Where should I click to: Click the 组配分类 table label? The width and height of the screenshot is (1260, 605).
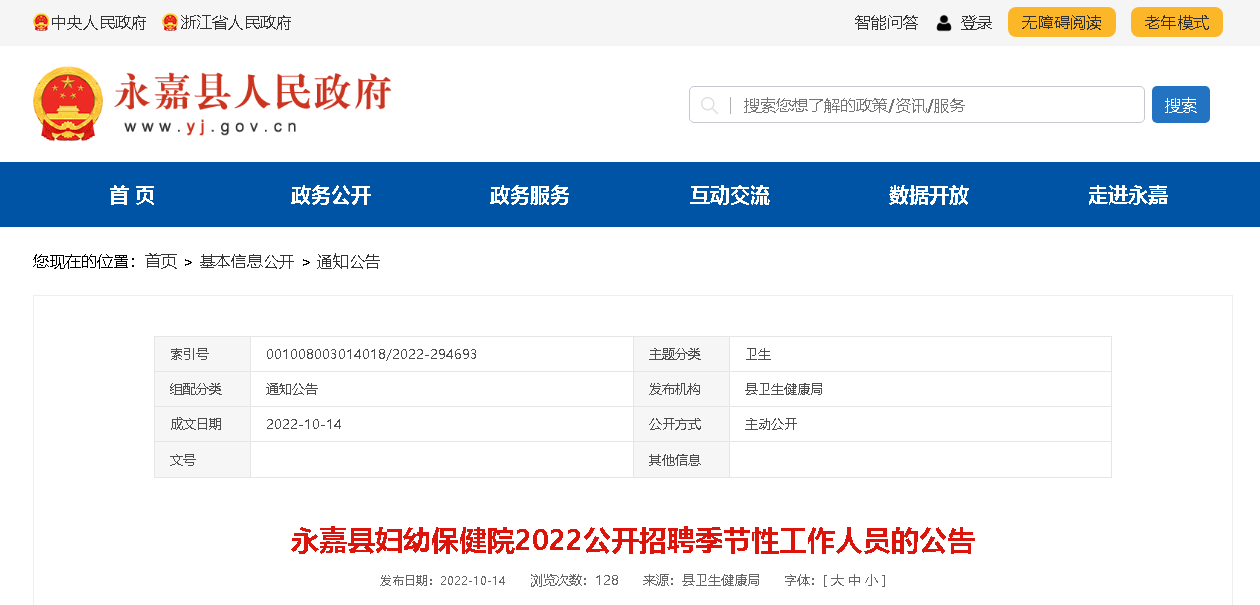click(196, 389)
